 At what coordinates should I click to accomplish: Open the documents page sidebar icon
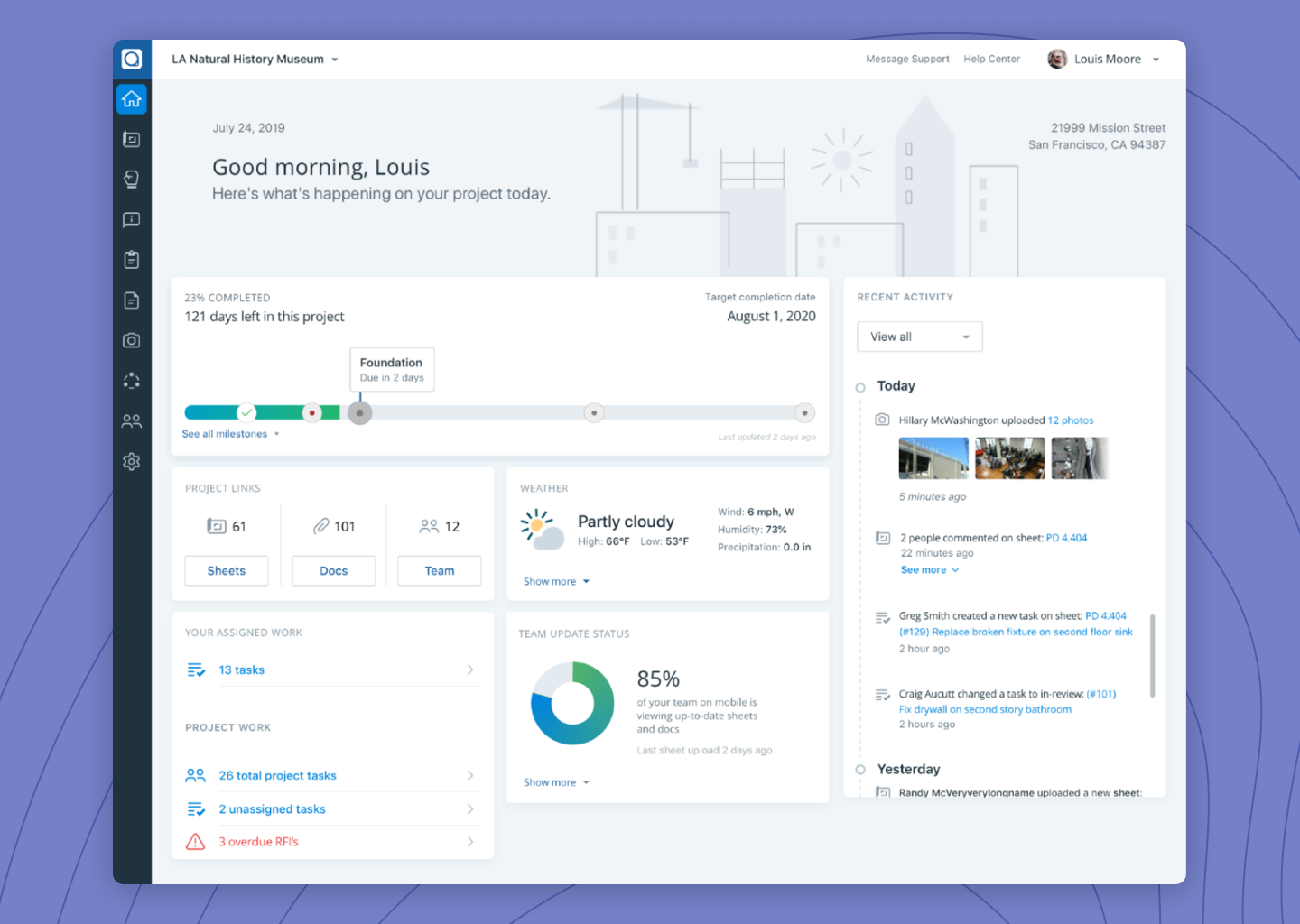click(132, 300)
